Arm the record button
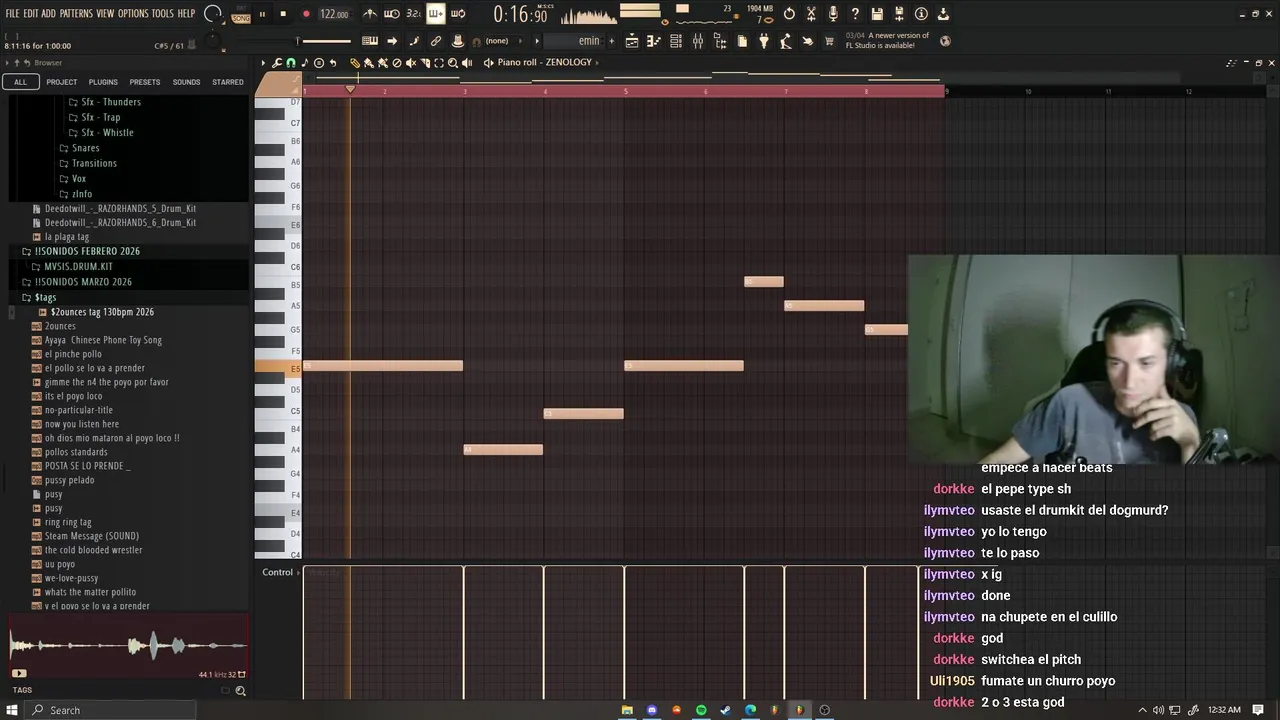 tap(306, 14)
